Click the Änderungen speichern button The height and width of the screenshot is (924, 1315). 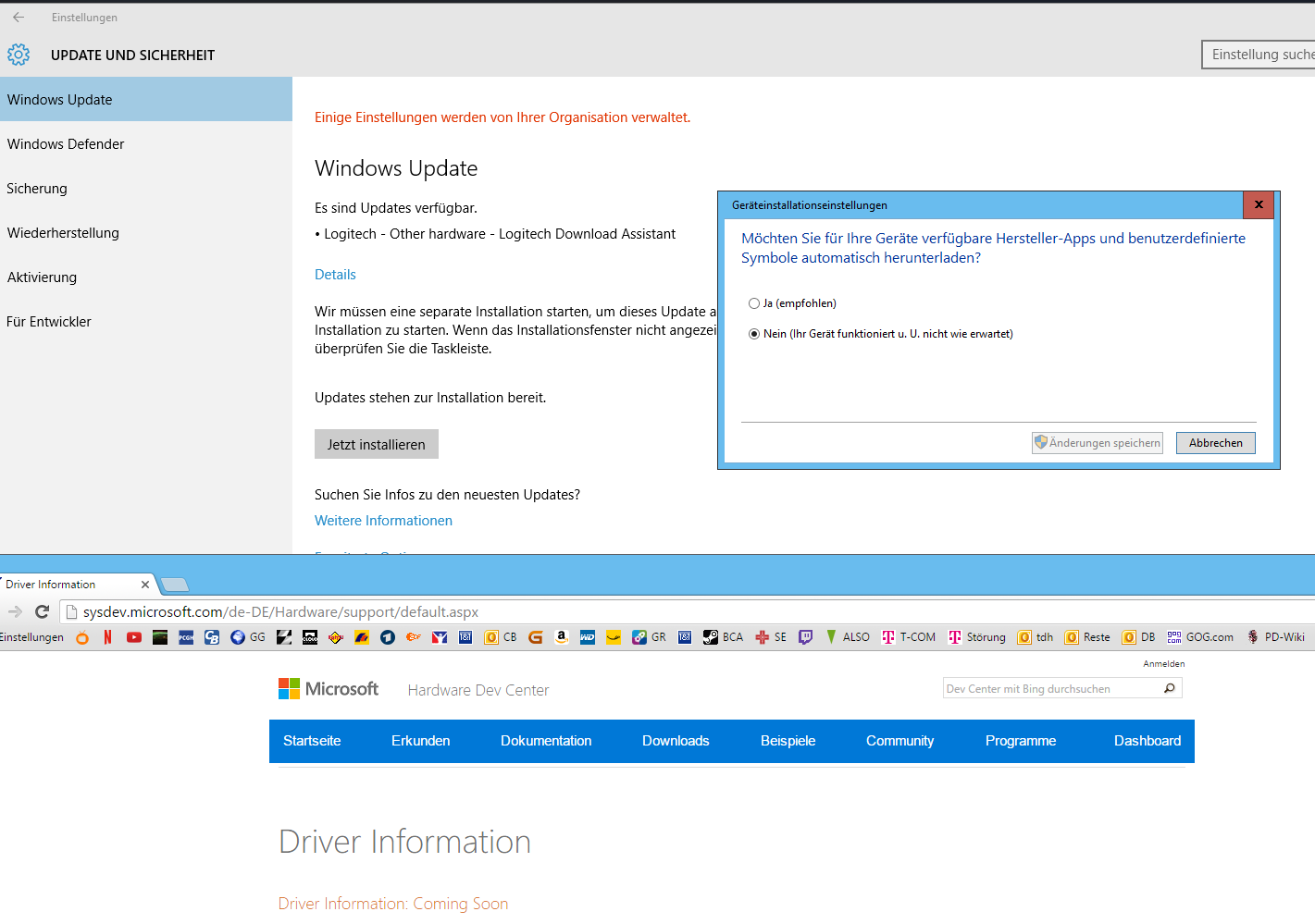[1098, 443]
